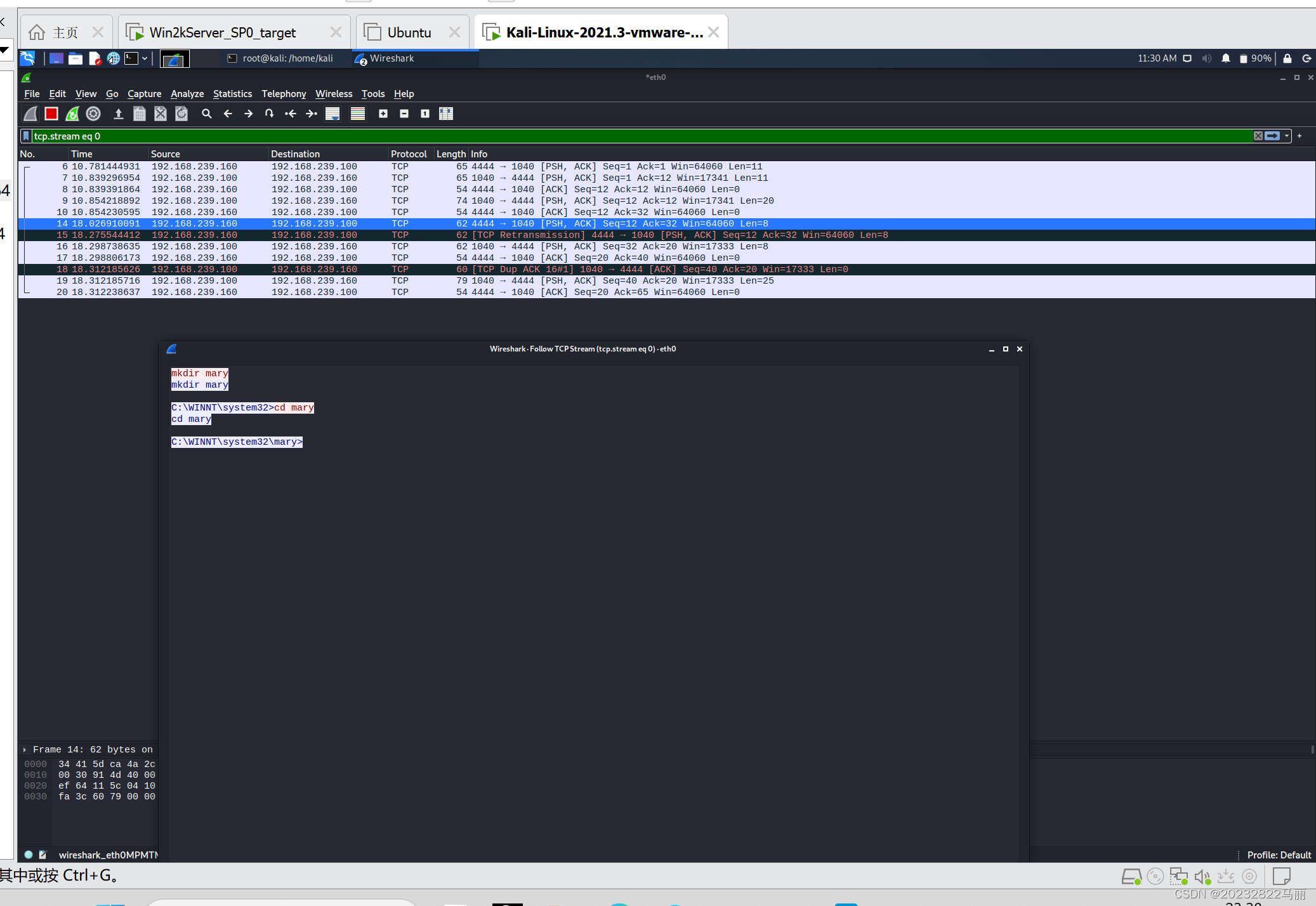Viewport: 1316px width, 906px height.
Task: Select packet number 6 row
Action: [x=666, y=167]
